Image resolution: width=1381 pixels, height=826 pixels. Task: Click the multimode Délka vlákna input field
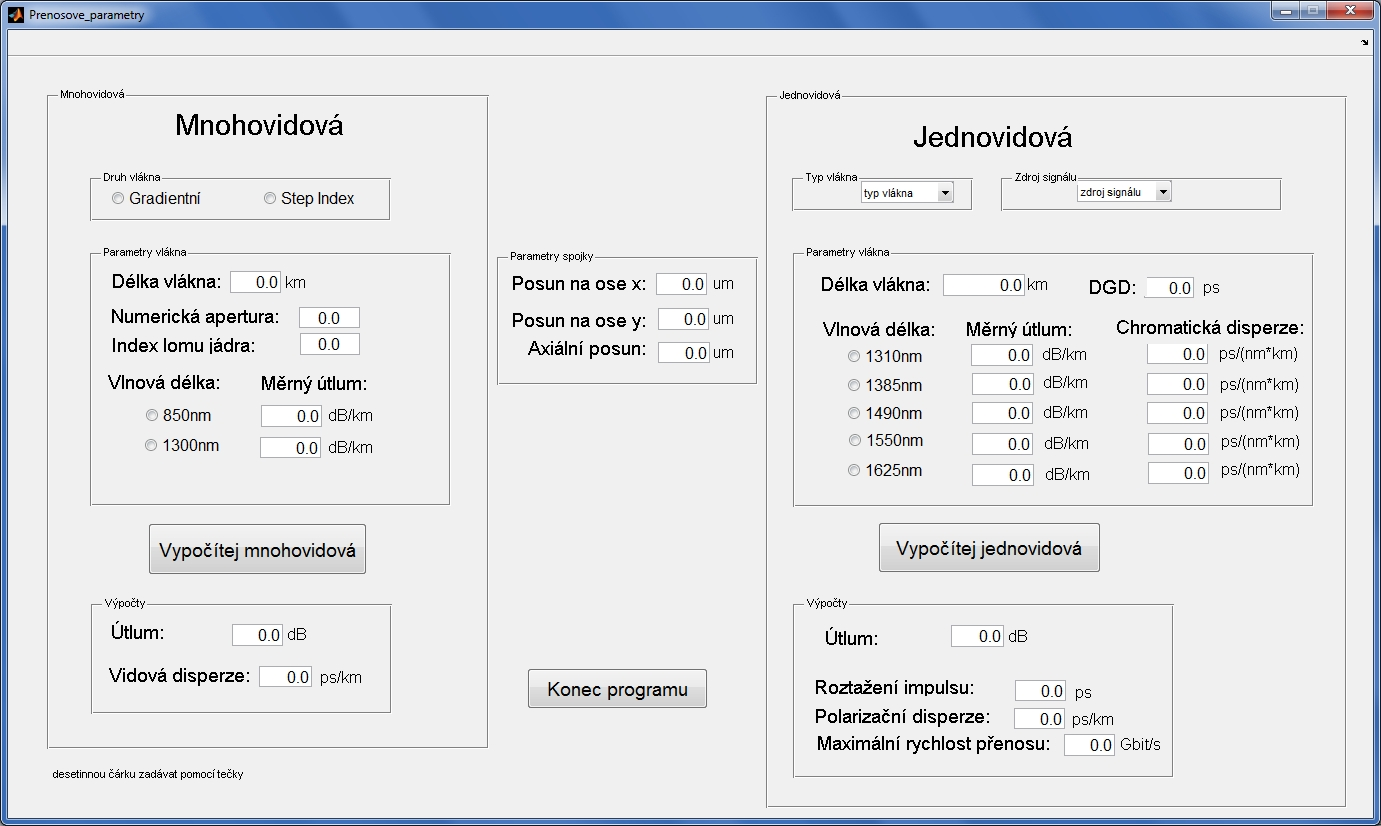coord(256,282)
